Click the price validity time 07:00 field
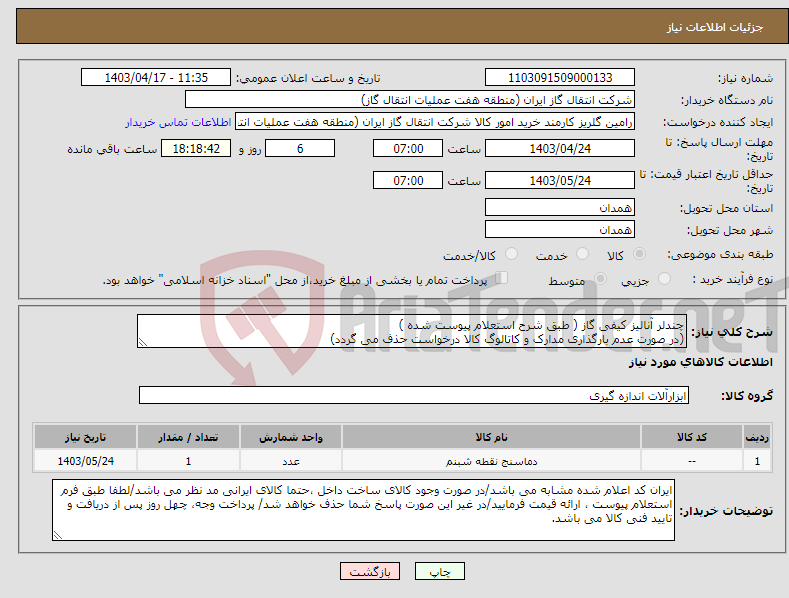 click(408, 180)
